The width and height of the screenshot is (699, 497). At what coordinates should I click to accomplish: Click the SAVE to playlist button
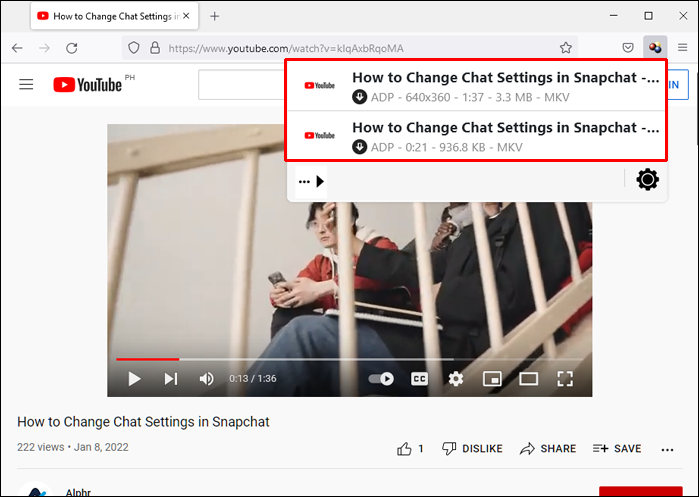point(617,449)
